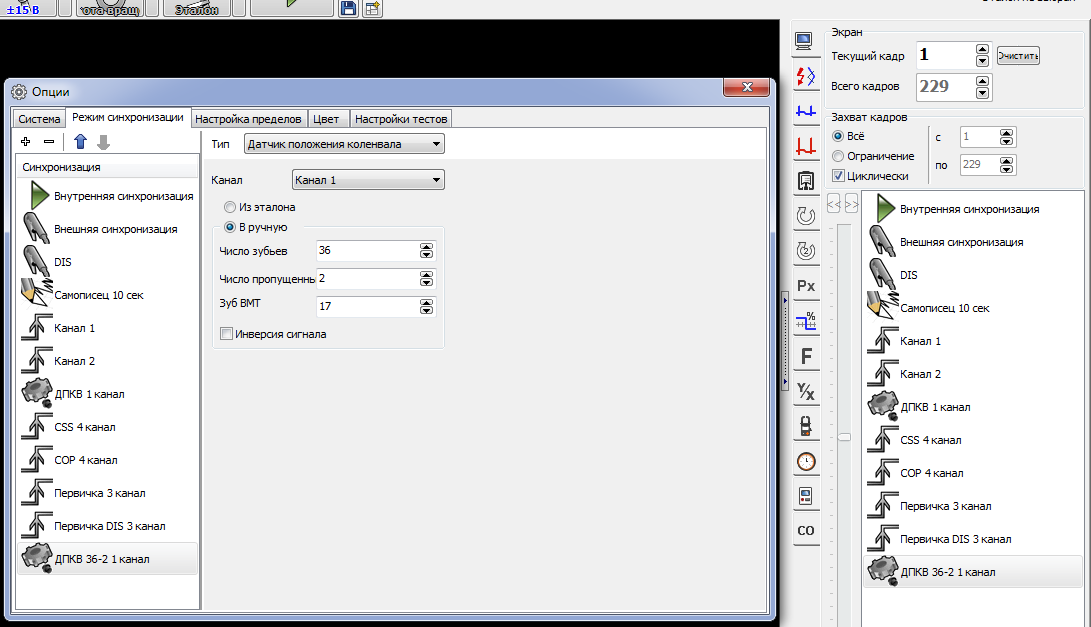Viewport: 1091px width, 627px height.
Task: Switch to the 'Настройки тестов' tab
Action: click(x=401, y=119)
